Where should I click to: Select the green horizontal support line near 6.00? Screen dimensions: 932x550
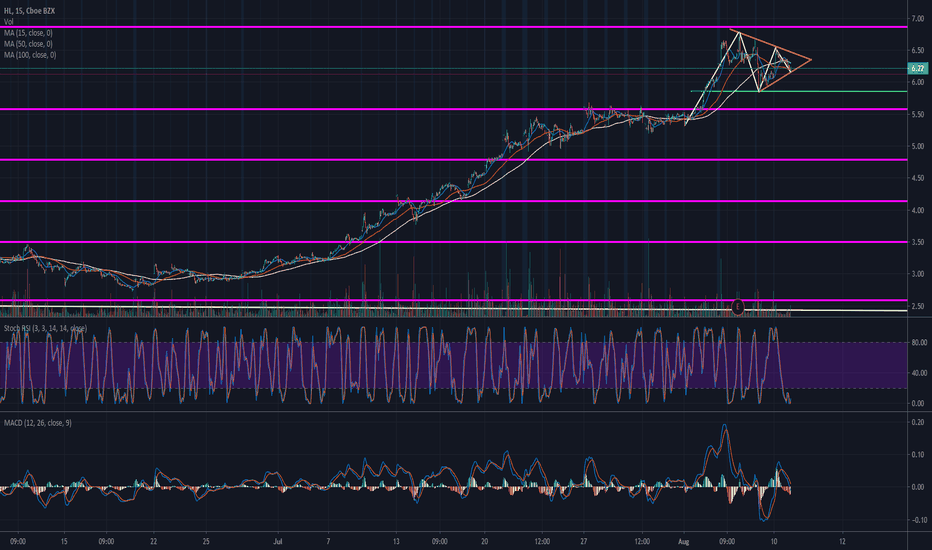(799, 92)
